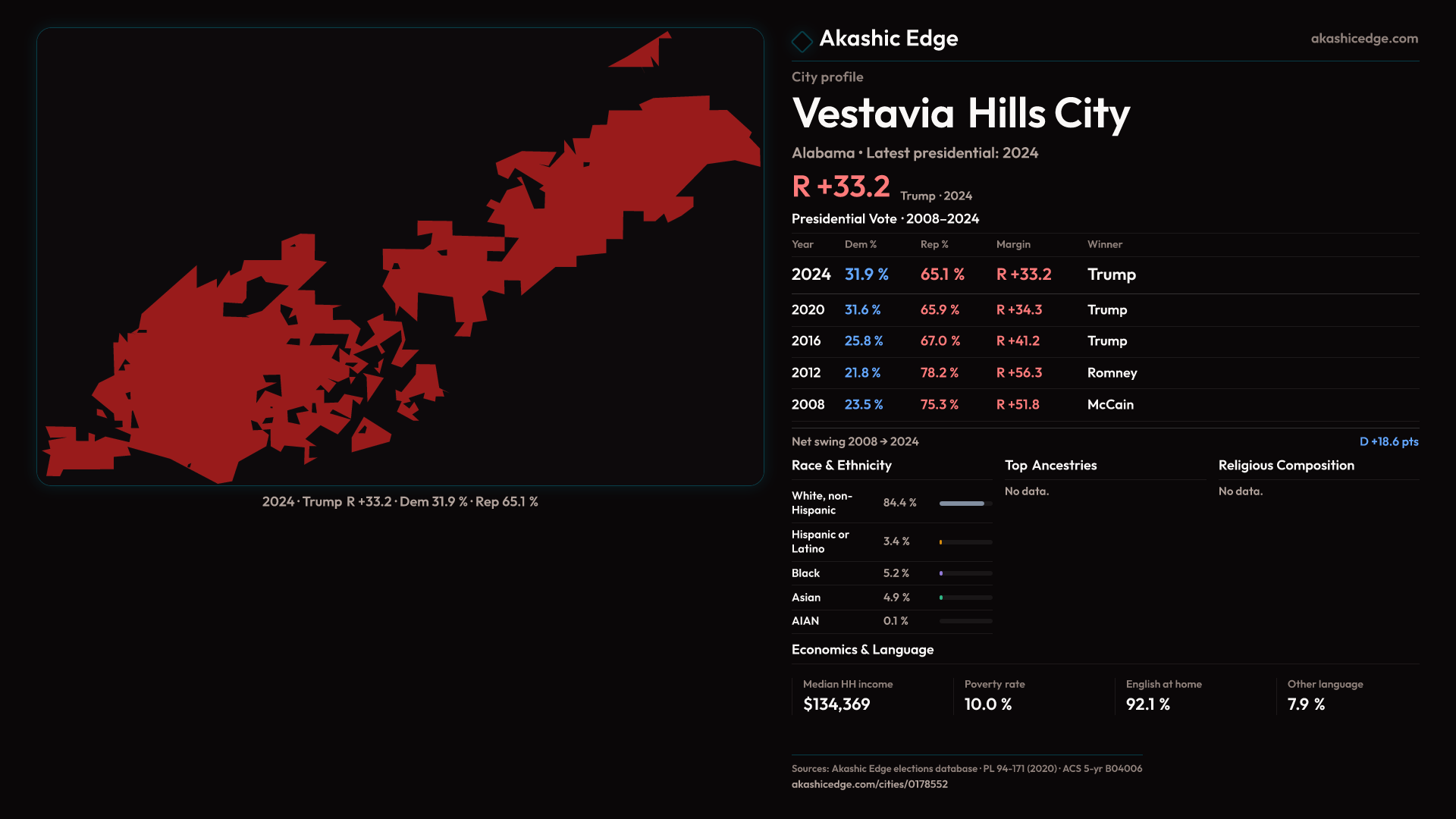The image size is (1456, 819).
Task: Click the Hispanic or Latino bar indicator
Action: point(965,542)
